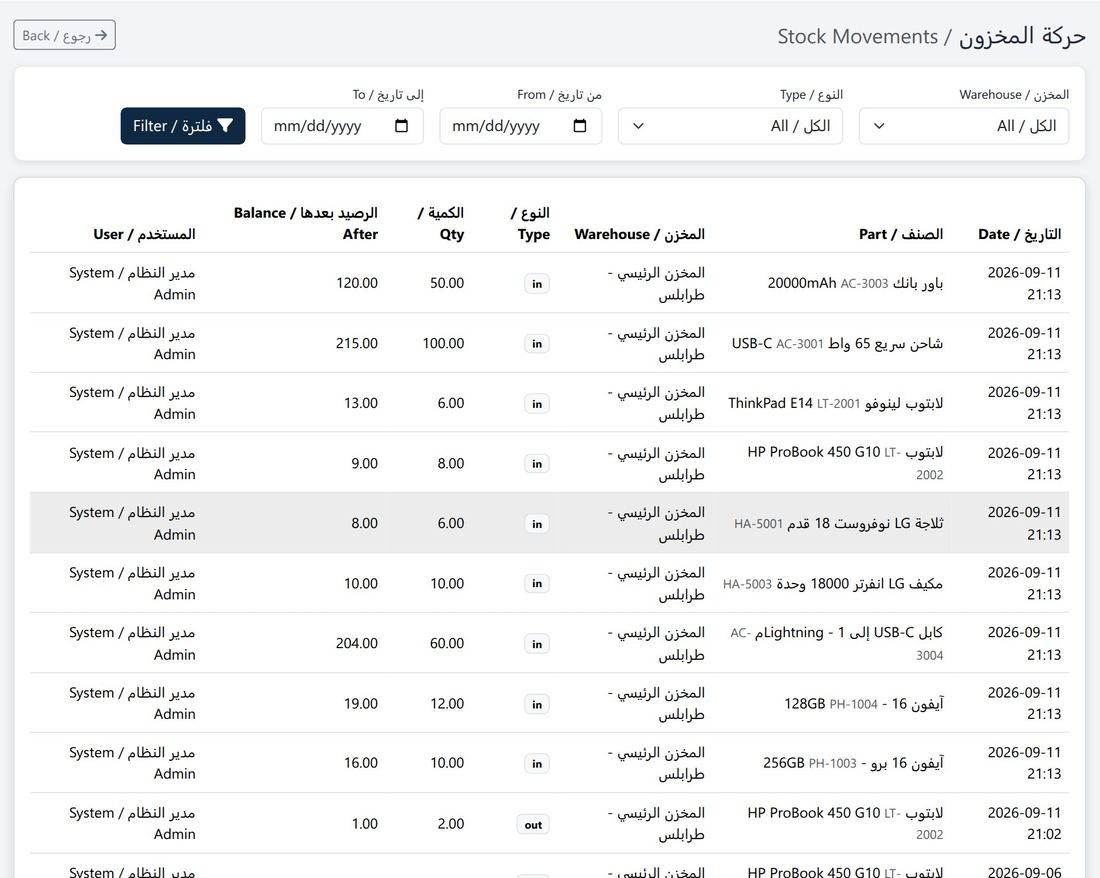Click the Type / النوع column header

pyautogui.click(x=530, y=224)
